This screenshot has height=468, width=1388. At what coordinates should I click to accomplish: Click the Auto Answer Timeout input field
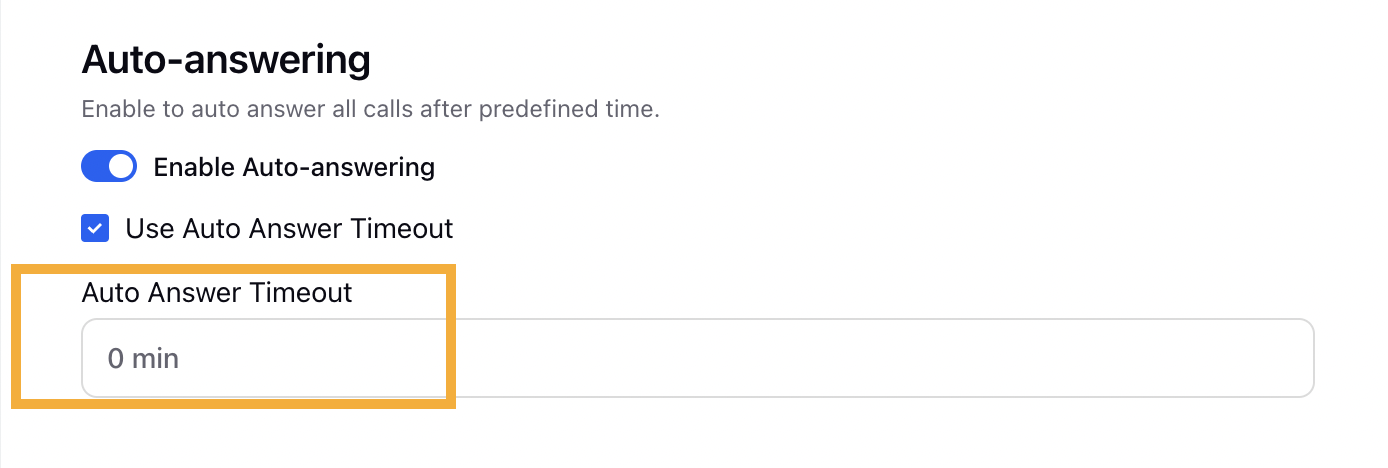[697, 358]
